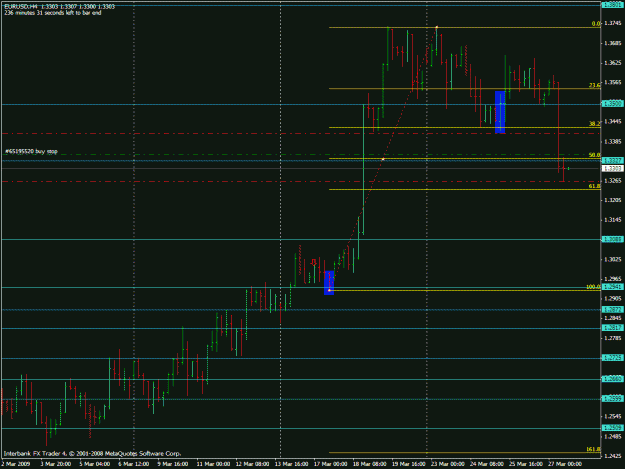Image resolution: width=625 pixels, height=469 pixels.
Task: Click the 1.2965 price scale value
Action: (x=613, y=279)
